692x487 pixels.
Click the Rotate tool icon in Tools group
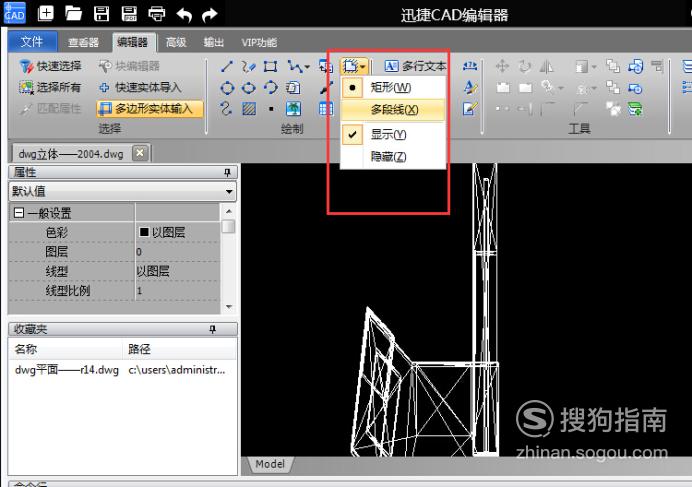pyautogui.click(x=524, y=67)
